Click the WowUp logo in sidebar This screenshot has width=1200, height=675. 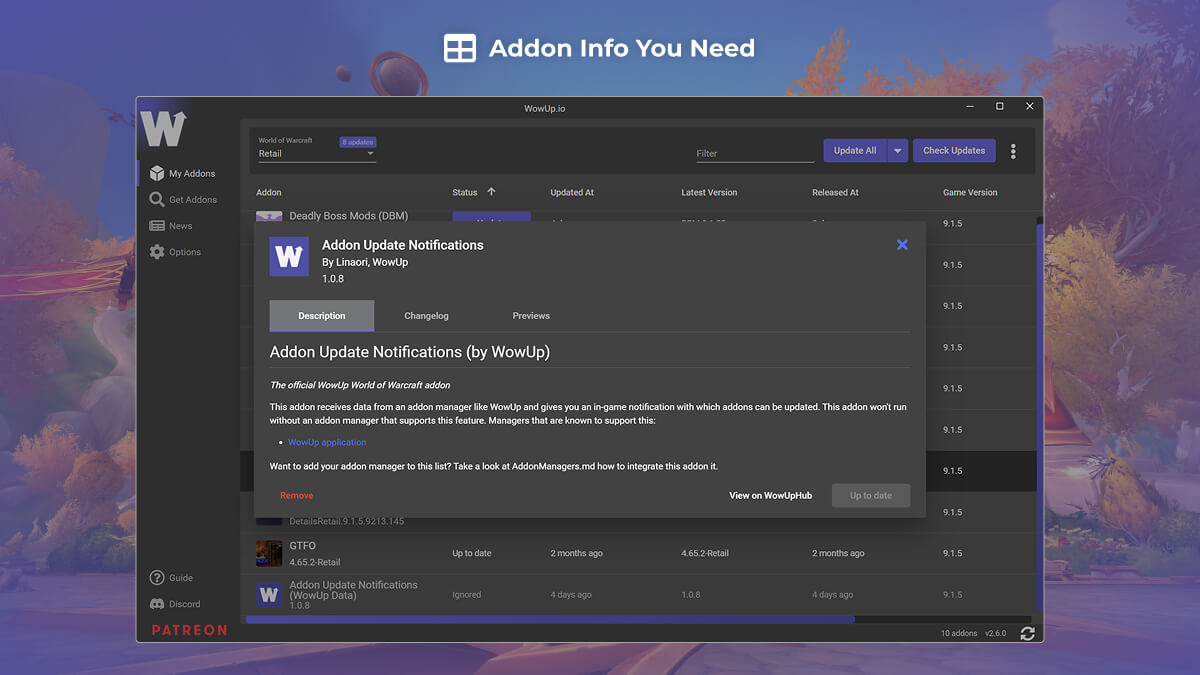(x=163, y=128)
